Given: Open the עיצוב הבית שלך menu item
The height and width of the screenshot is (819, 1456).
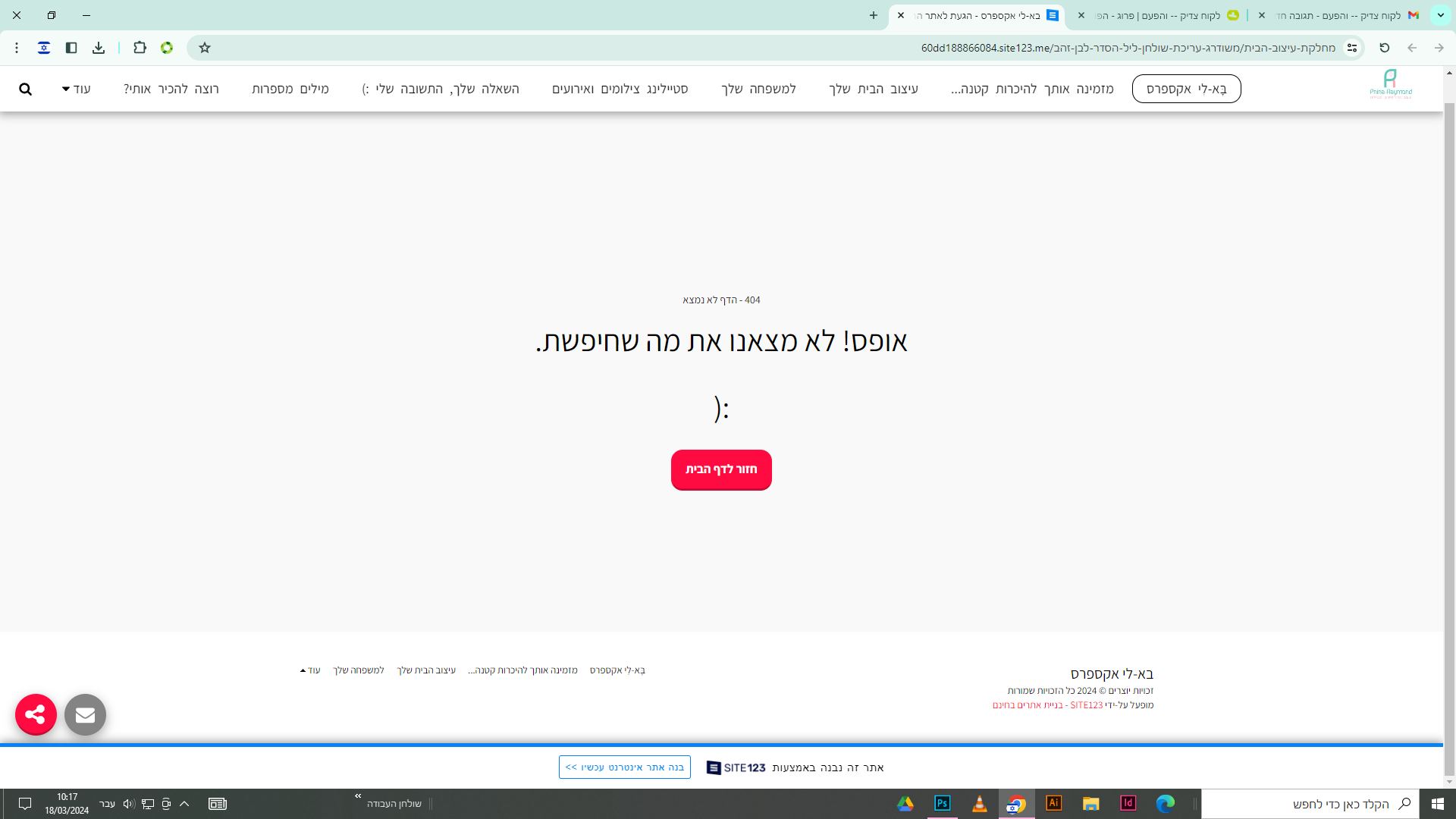Looking at the screenshot, I should (873, 89).
